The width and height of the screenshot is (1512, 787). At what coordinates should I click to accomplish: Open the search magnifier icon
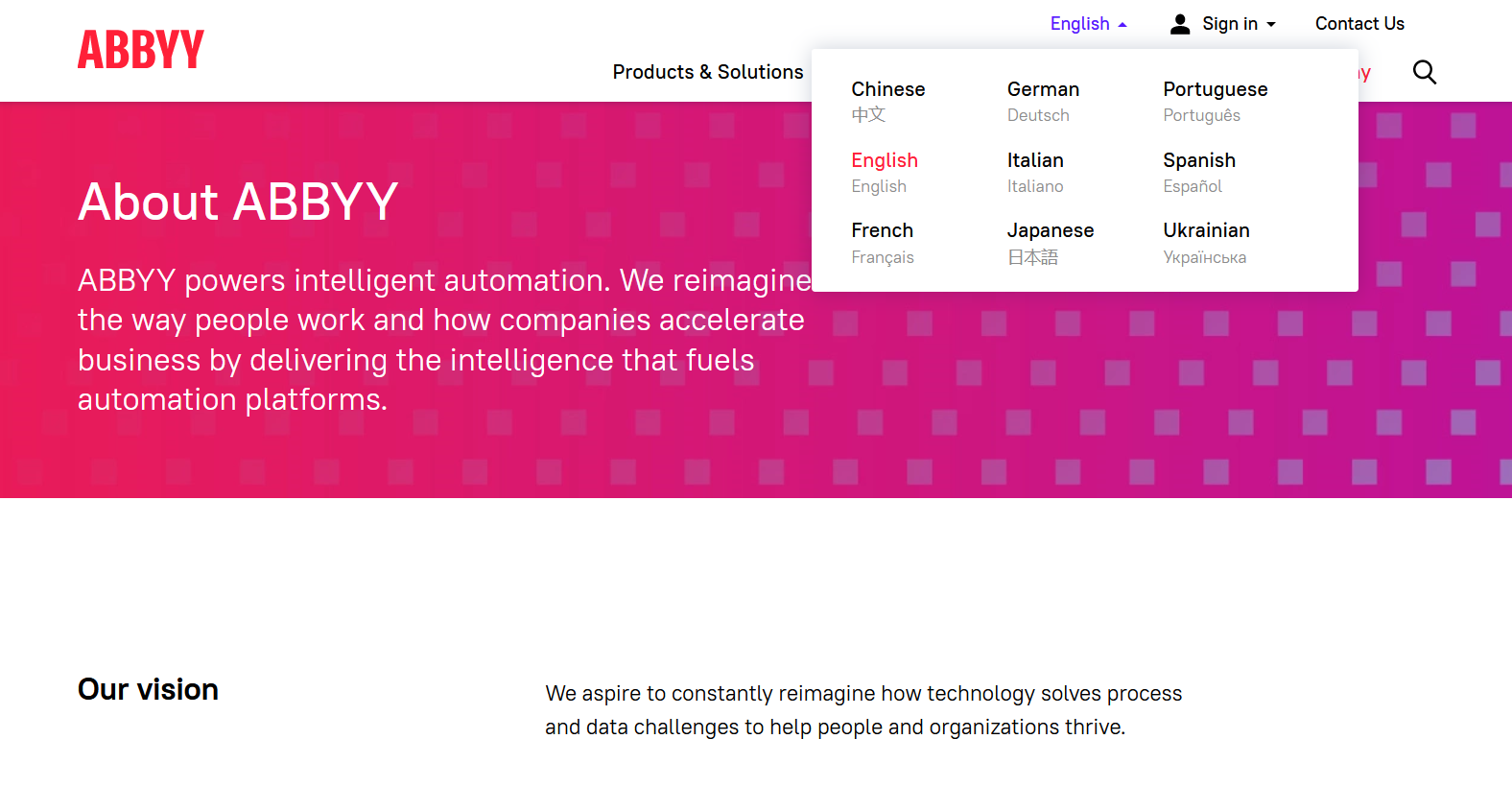(x=1424, y=72)
